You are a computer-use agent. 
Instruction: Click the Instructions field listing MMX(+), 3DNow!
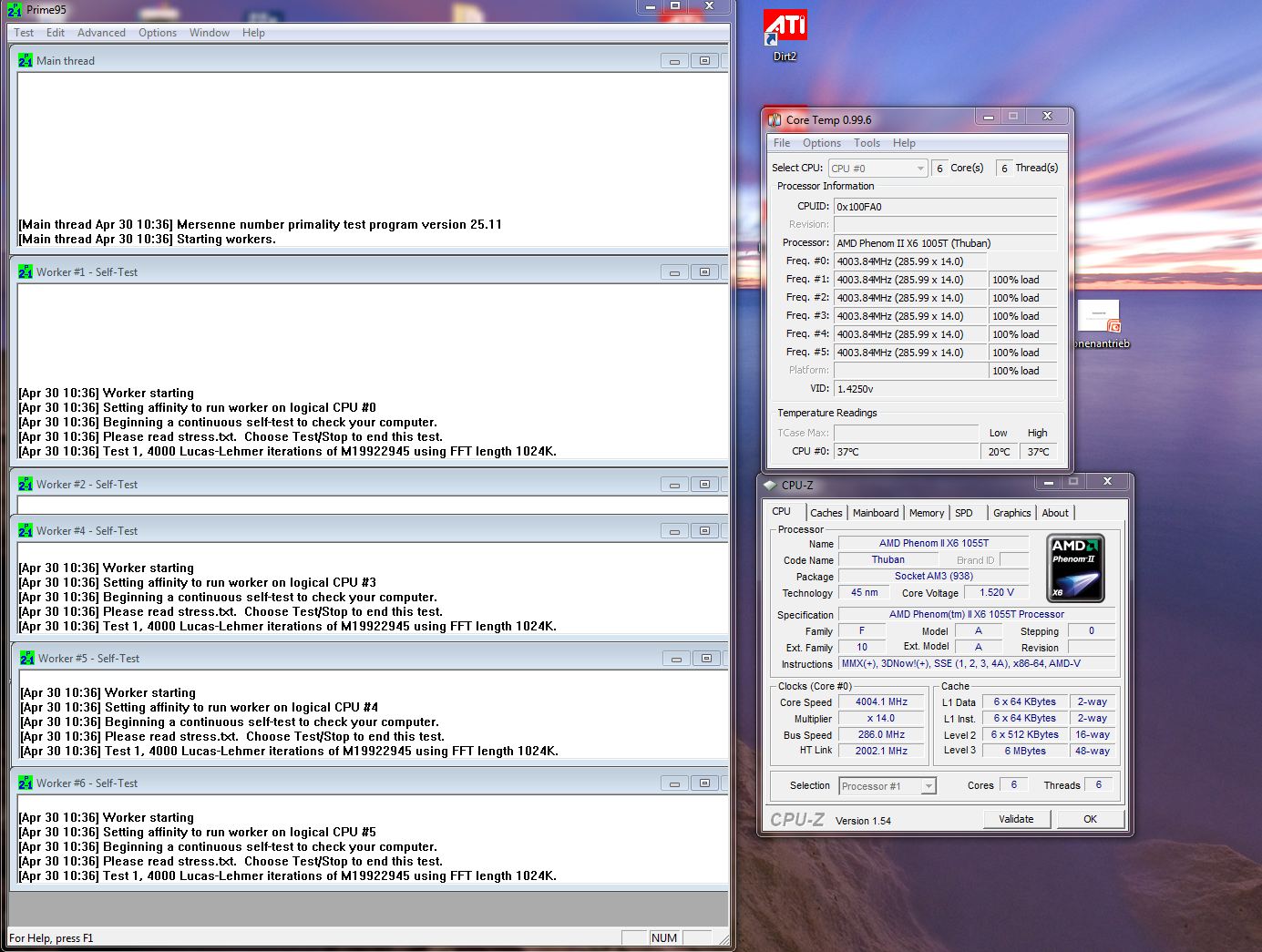[x=976, y=664]
